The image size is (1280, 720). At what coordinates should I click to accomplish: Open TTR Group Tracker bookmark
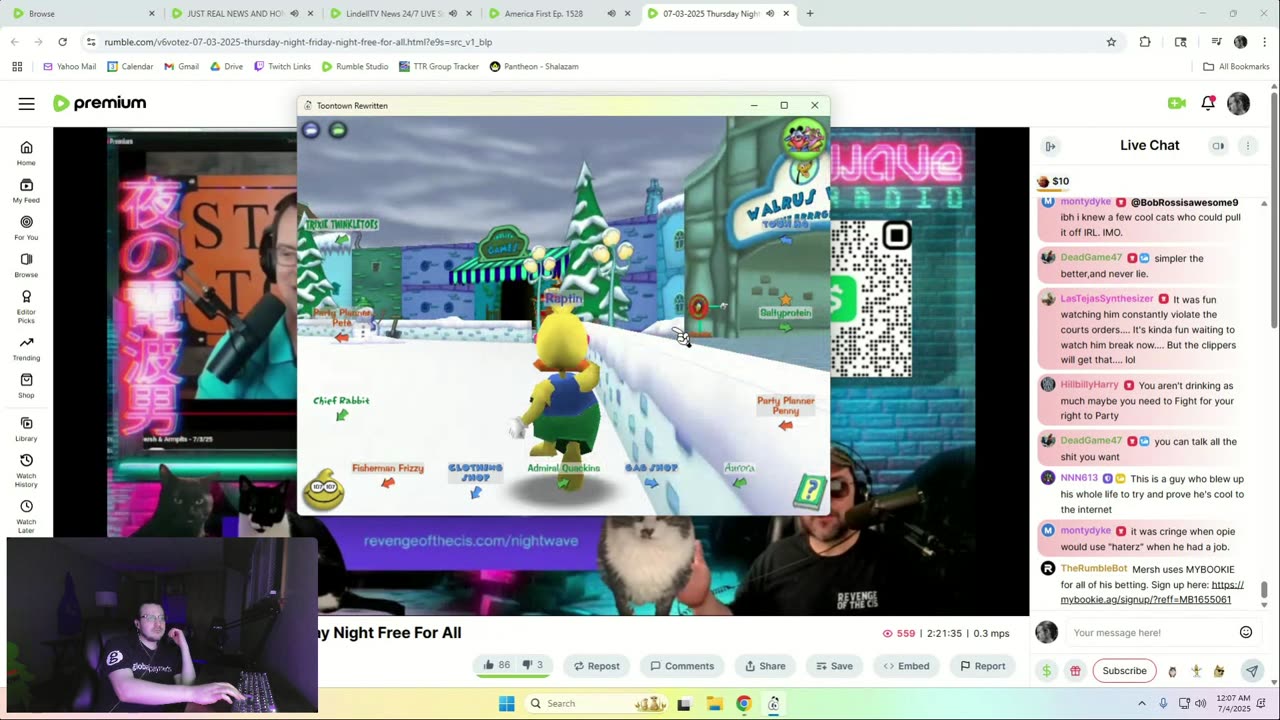(x=438, y=66)
